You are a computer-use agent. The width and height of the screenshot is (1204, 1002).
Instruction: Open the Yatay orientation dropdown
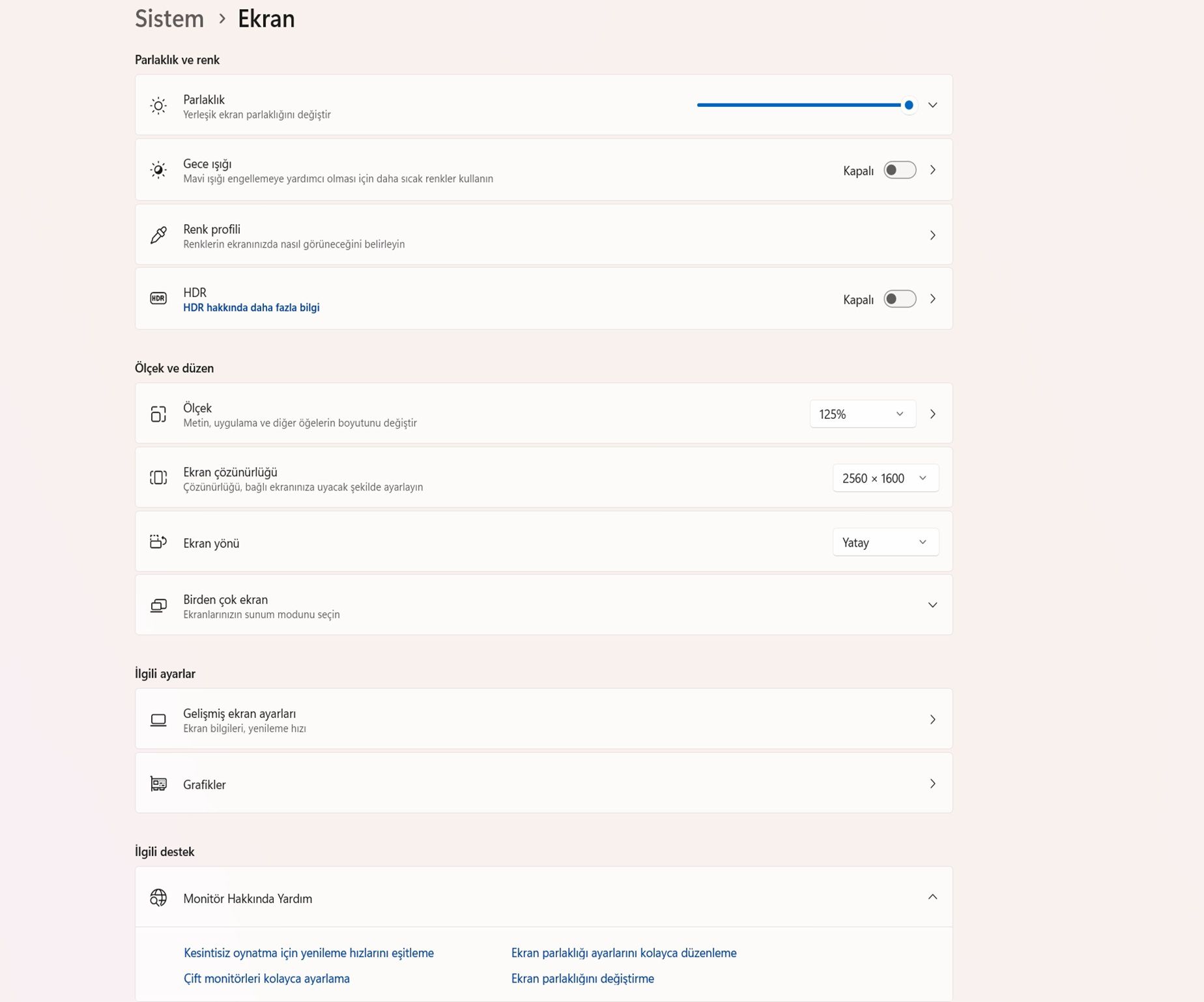pyautogui.click(x=885, y=542)
